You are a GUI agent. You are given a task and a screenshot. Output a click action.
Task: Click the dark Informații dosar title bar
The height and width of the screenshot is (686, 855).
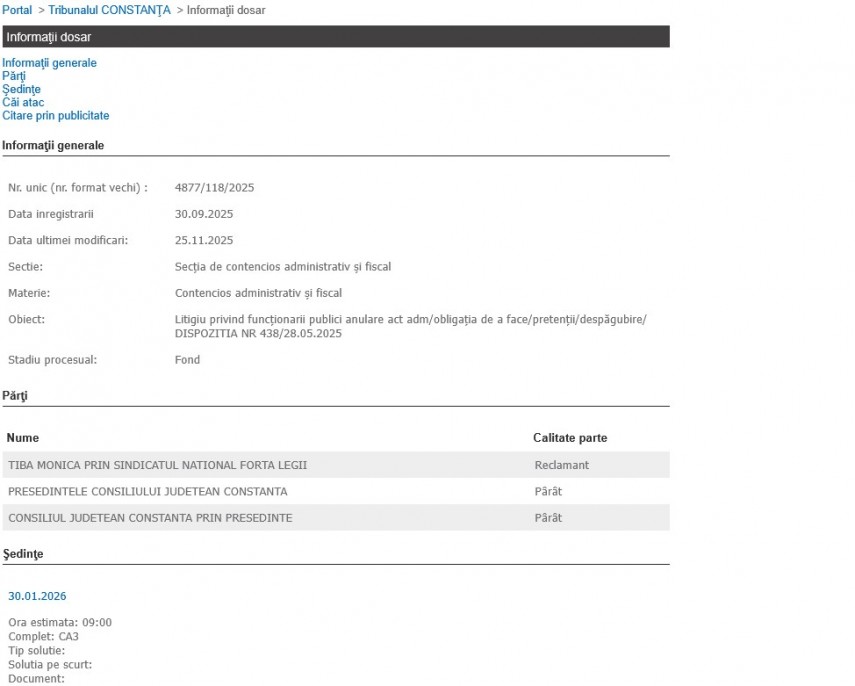click(x=335, y=37)
